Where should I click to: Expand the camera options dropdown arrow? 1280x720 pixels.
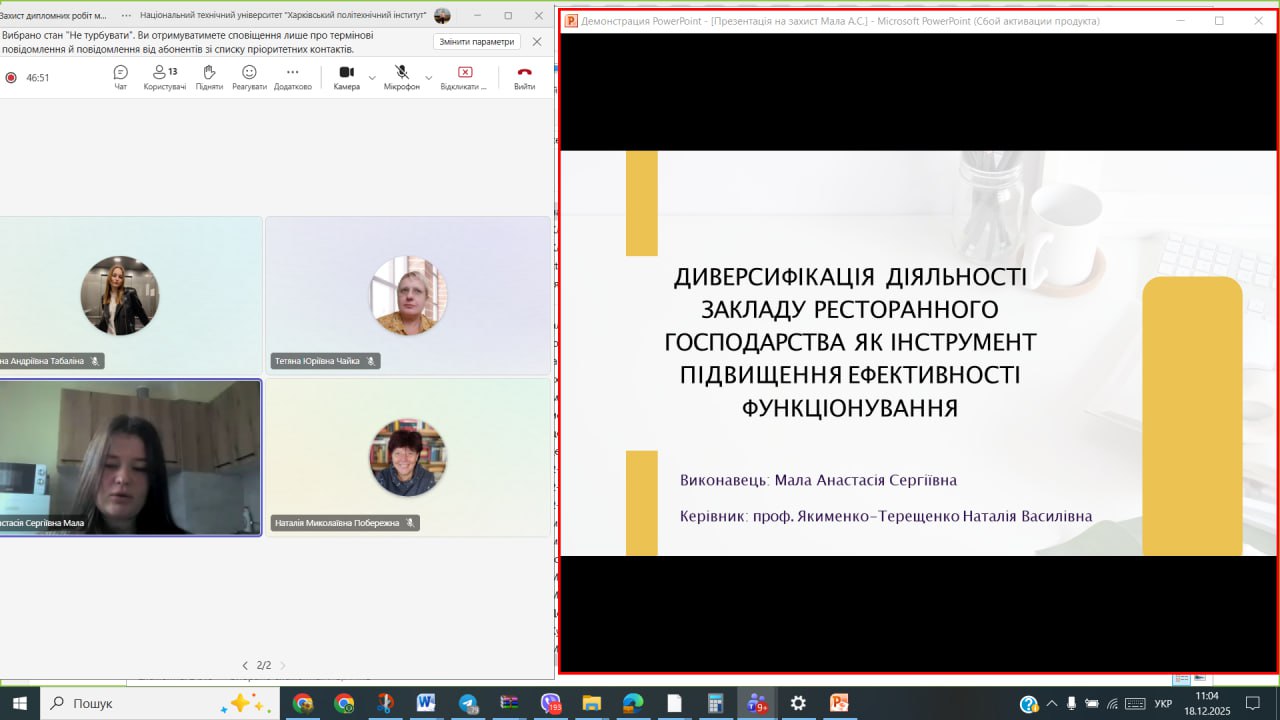tap(372, 77)
